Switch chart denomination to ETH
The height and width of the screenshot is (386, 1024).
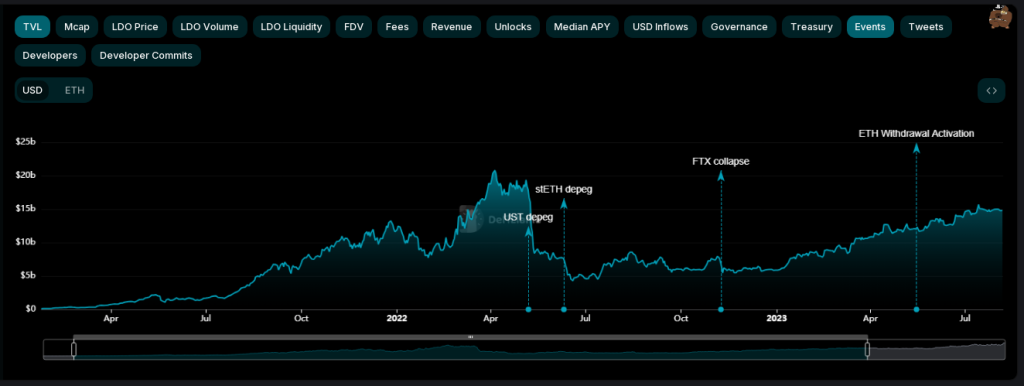74,90
